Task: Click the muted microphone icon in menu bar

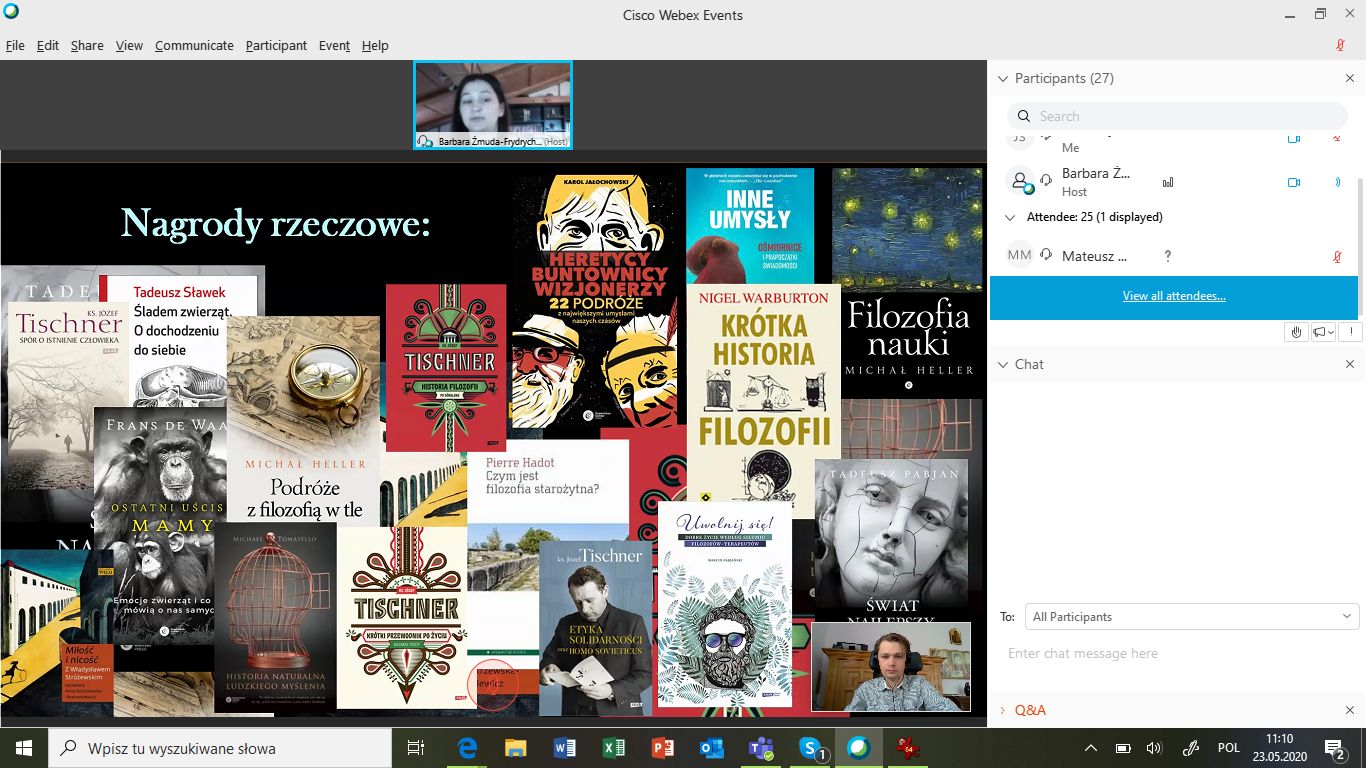Action: point(1340,46)
